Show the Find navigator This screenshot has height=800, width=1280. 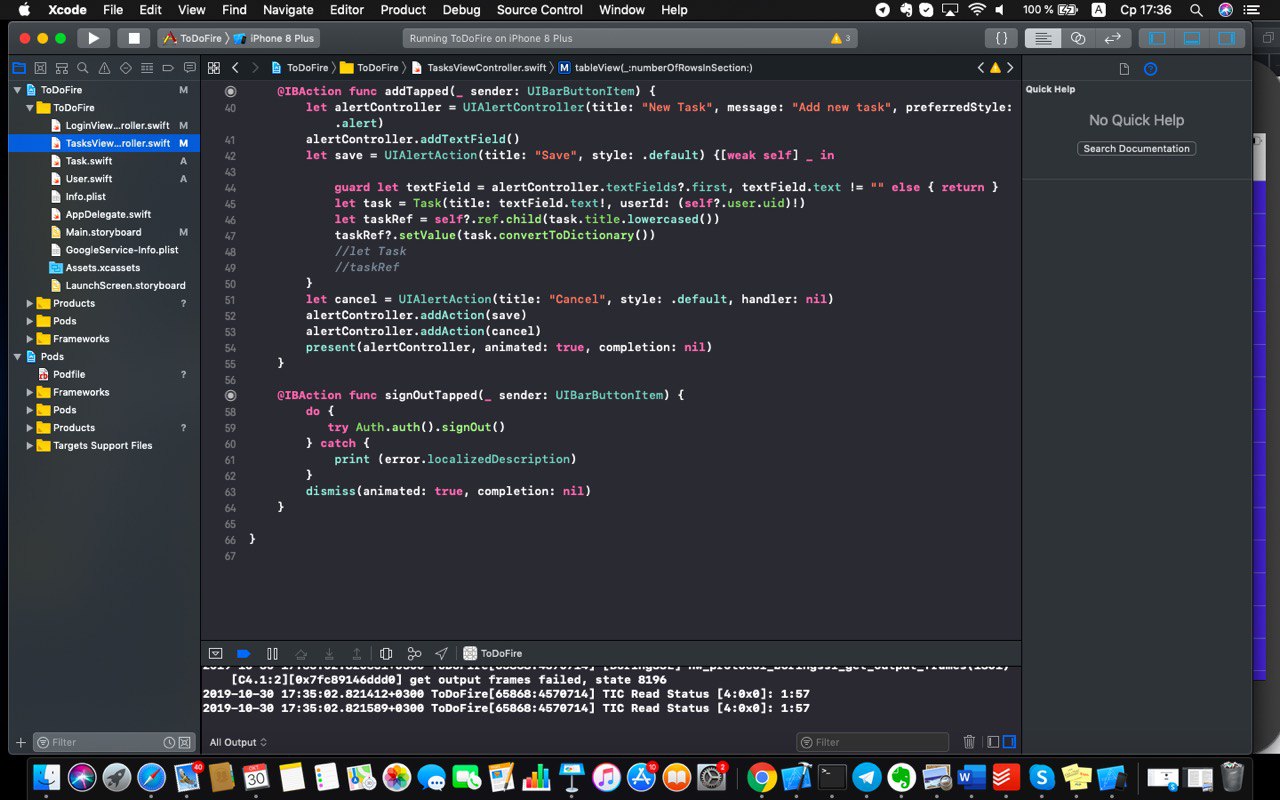pos(83,68)
